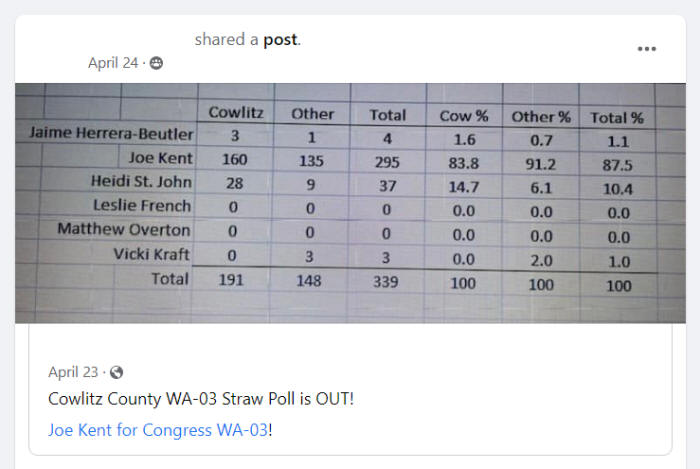
Task: Click the Other % column header
Action: 541,117
